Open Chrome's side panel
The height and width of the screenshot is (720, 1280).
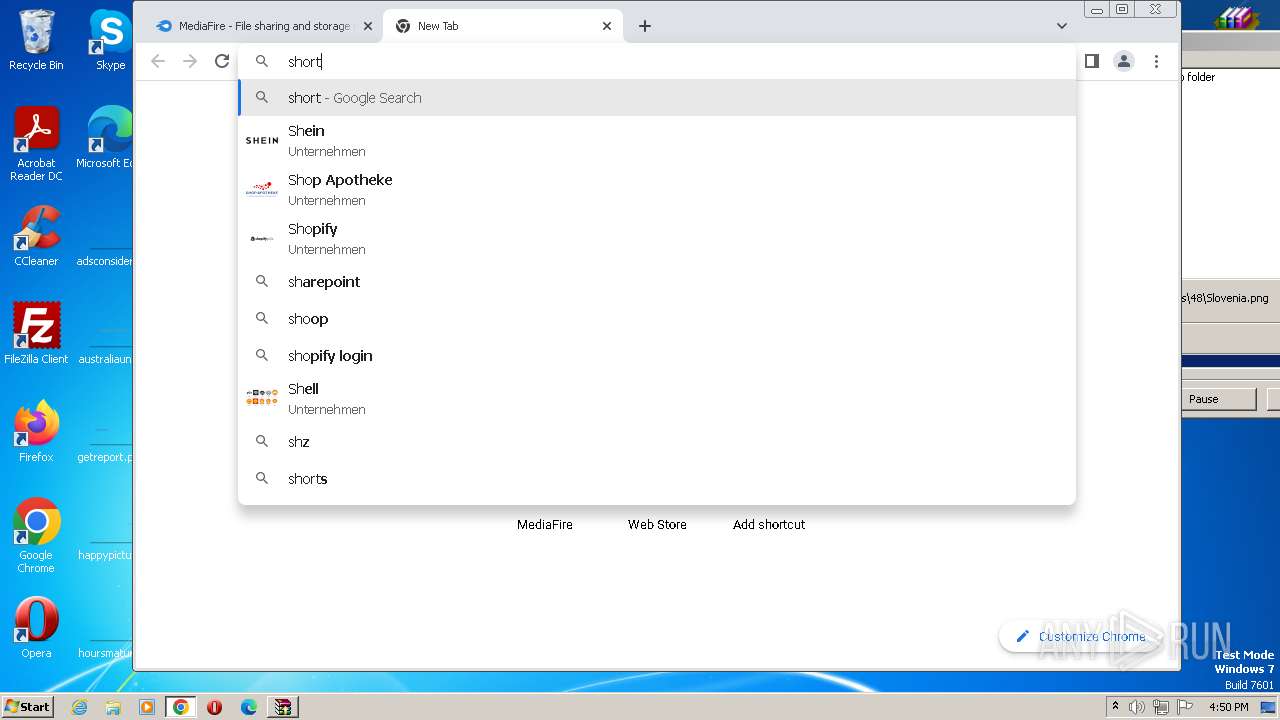coord(1092,61)
